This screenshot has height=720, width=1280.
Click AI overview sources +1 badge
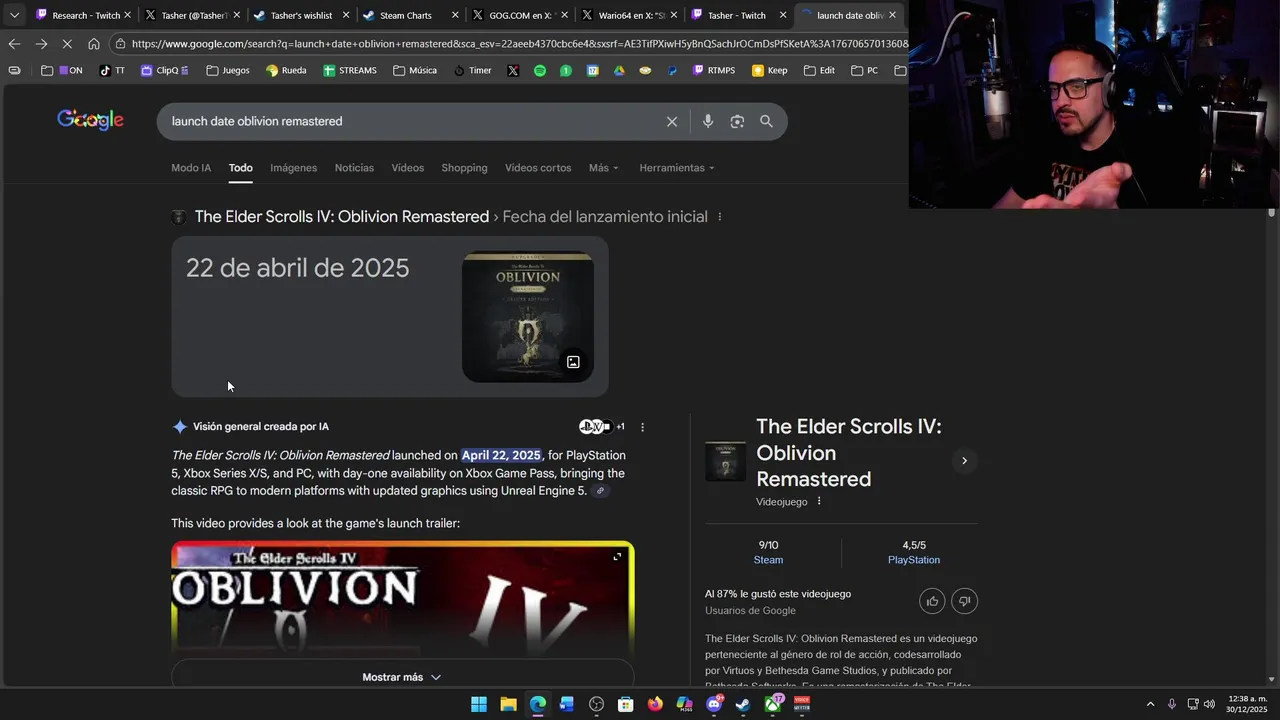tap(603, 427)
